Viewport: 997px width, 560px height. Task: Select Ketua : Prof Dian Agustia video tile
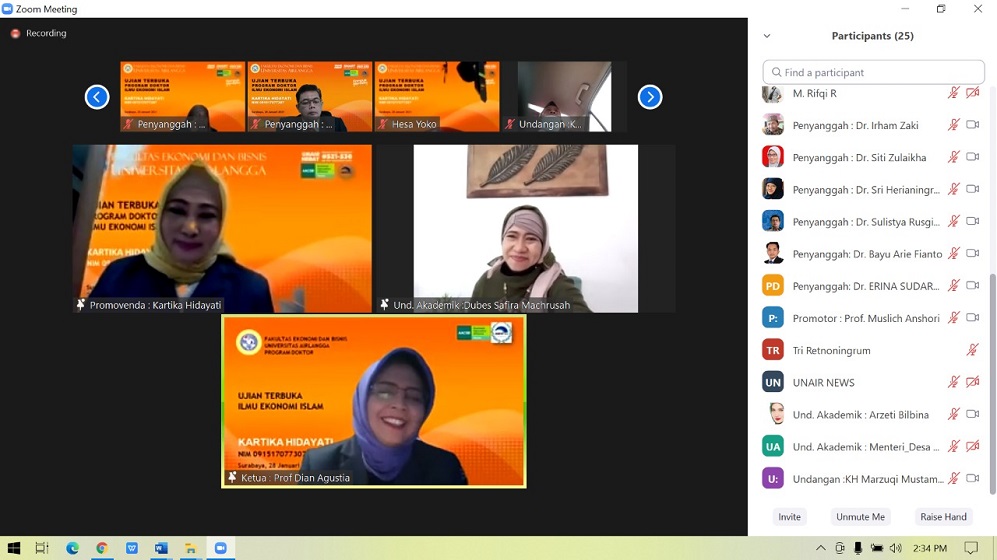(x=374, y=401)
